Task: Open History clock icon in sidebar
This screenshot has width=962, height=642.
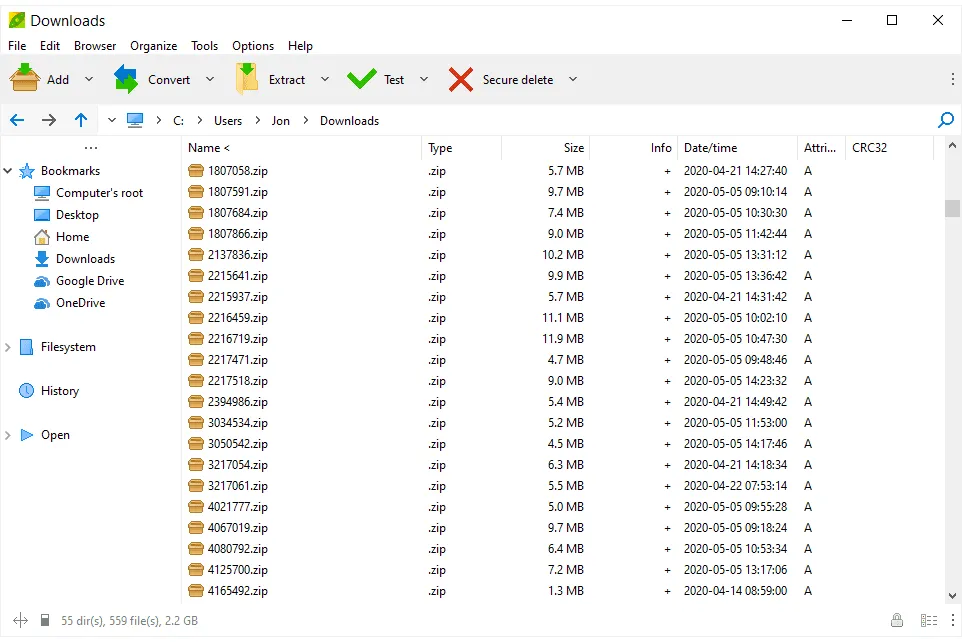Action: 26,390
